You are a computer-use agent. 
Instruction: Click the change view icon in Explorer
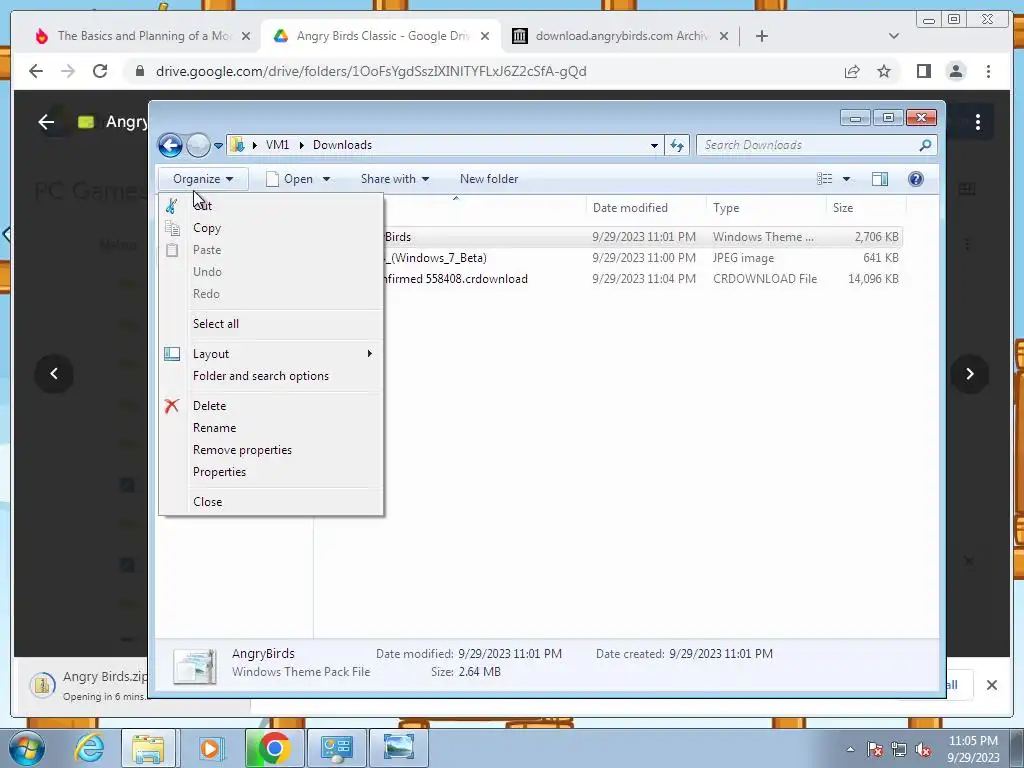pyautogui.click(x=825, y=179)
